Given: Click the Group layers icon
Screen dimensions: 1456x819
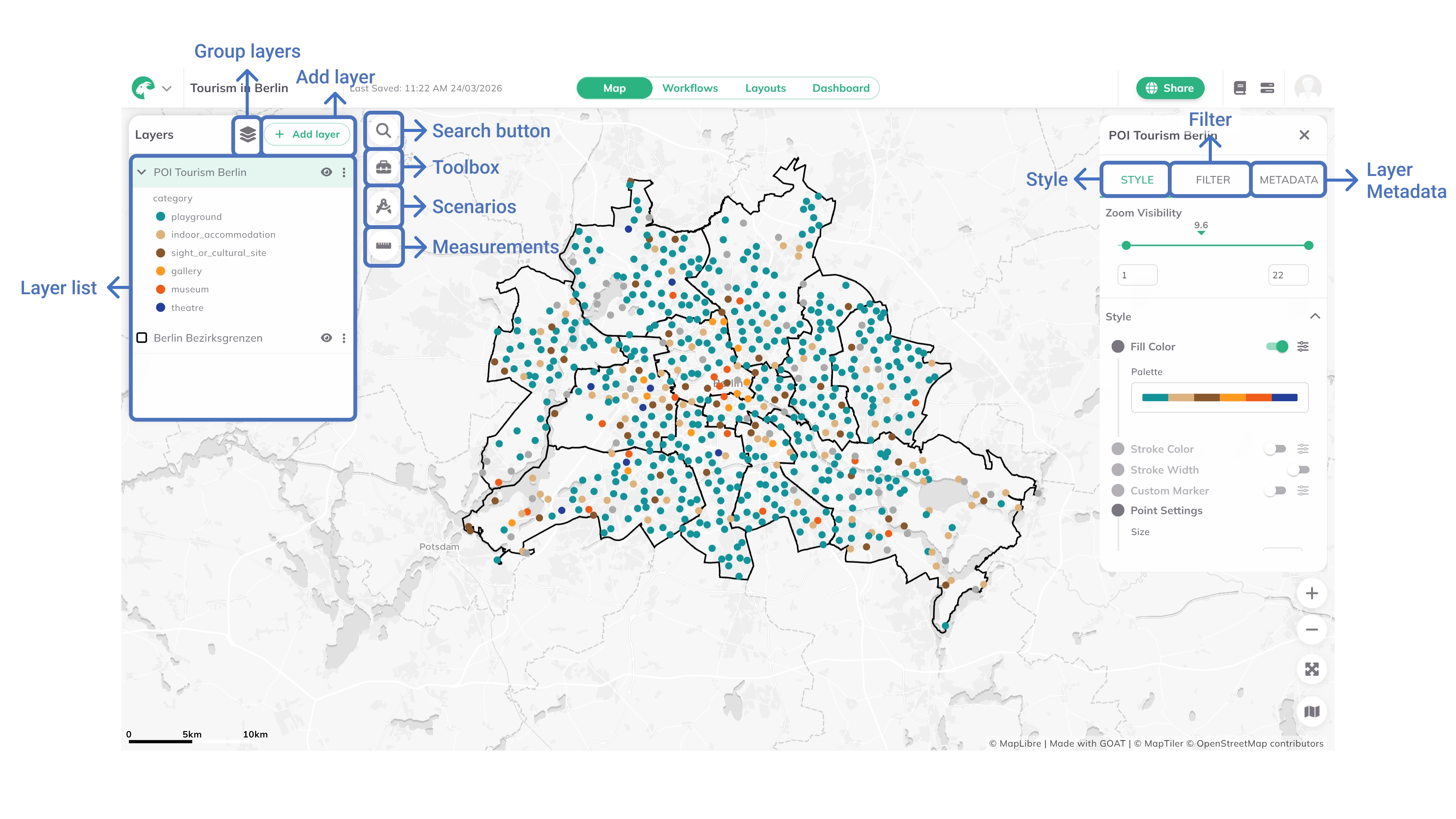Looking at the screenshot, I should pos(247,135).
